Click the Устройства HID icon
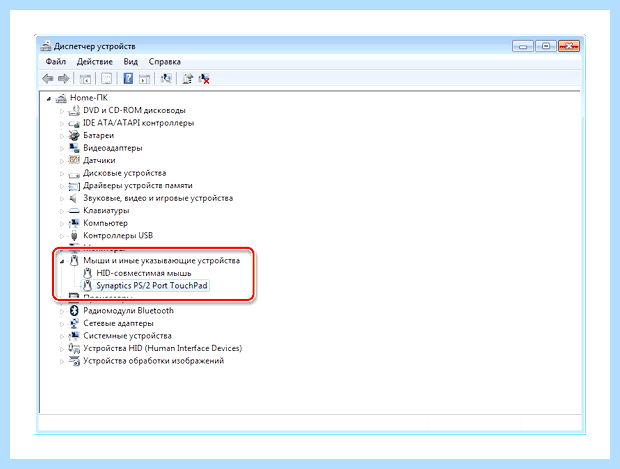This screenshot has height=469, width=620. (74, 348)
